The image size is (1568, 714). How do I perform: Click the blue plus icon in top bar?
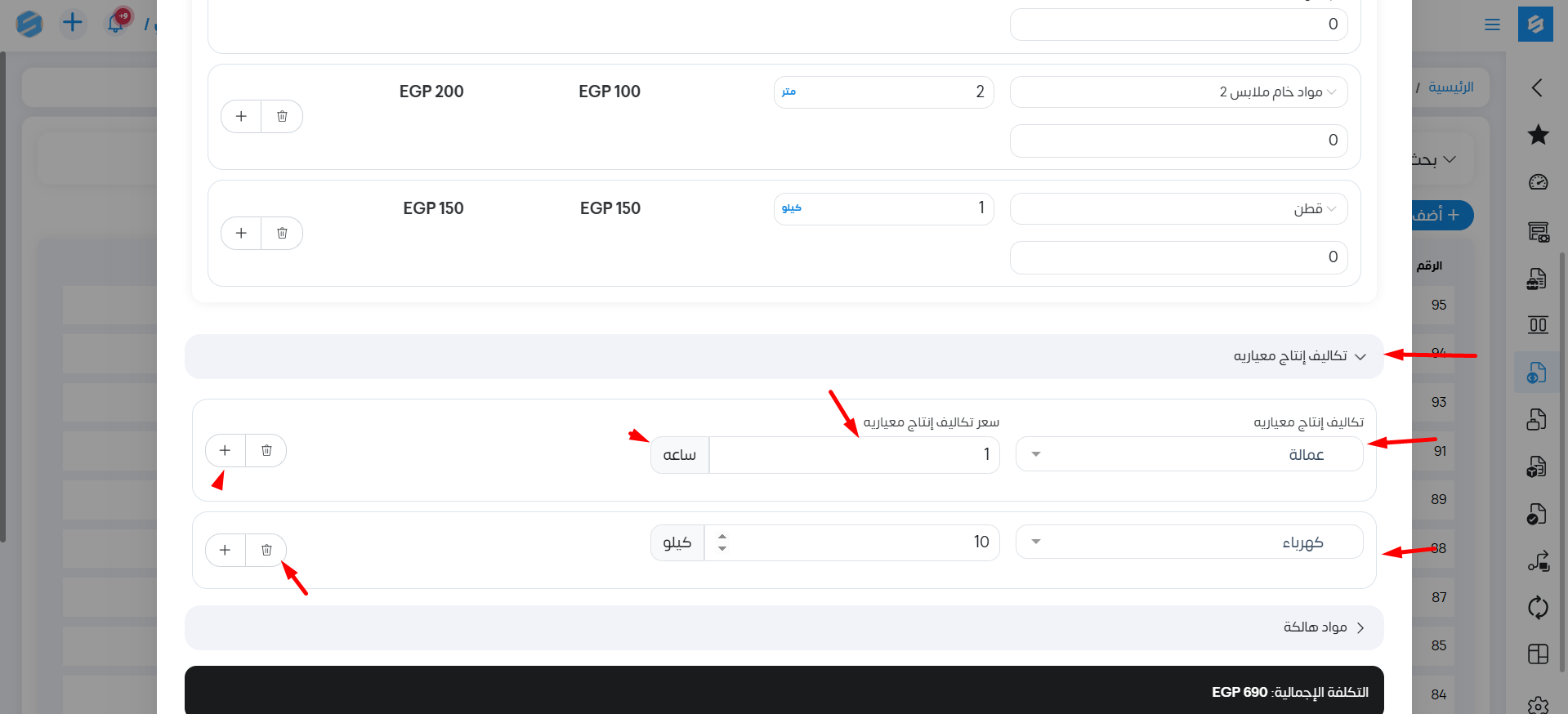pyautogui.click(x=73, y=23)
